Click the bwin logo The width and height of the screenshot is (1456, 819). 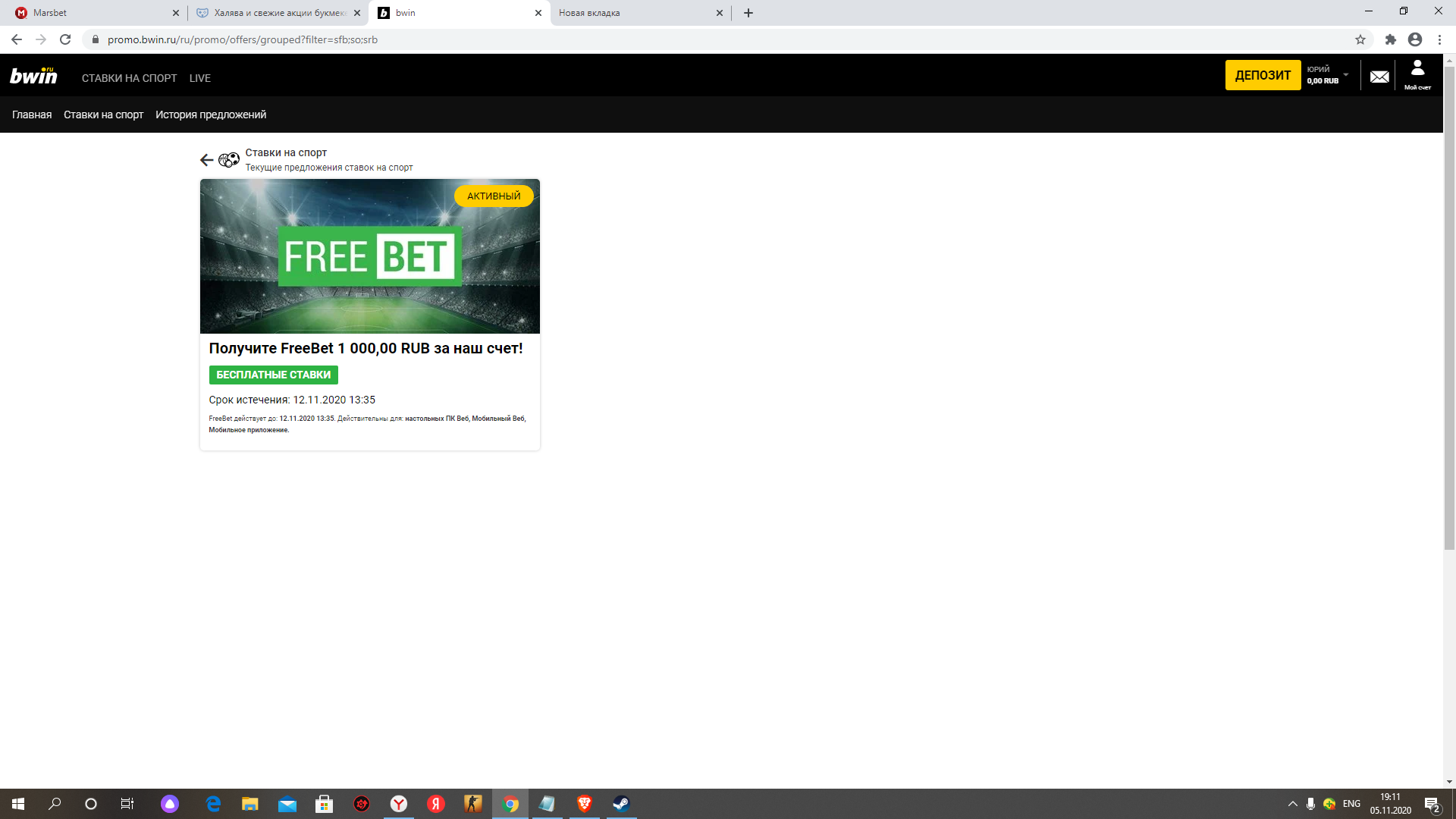click(33, 75)
